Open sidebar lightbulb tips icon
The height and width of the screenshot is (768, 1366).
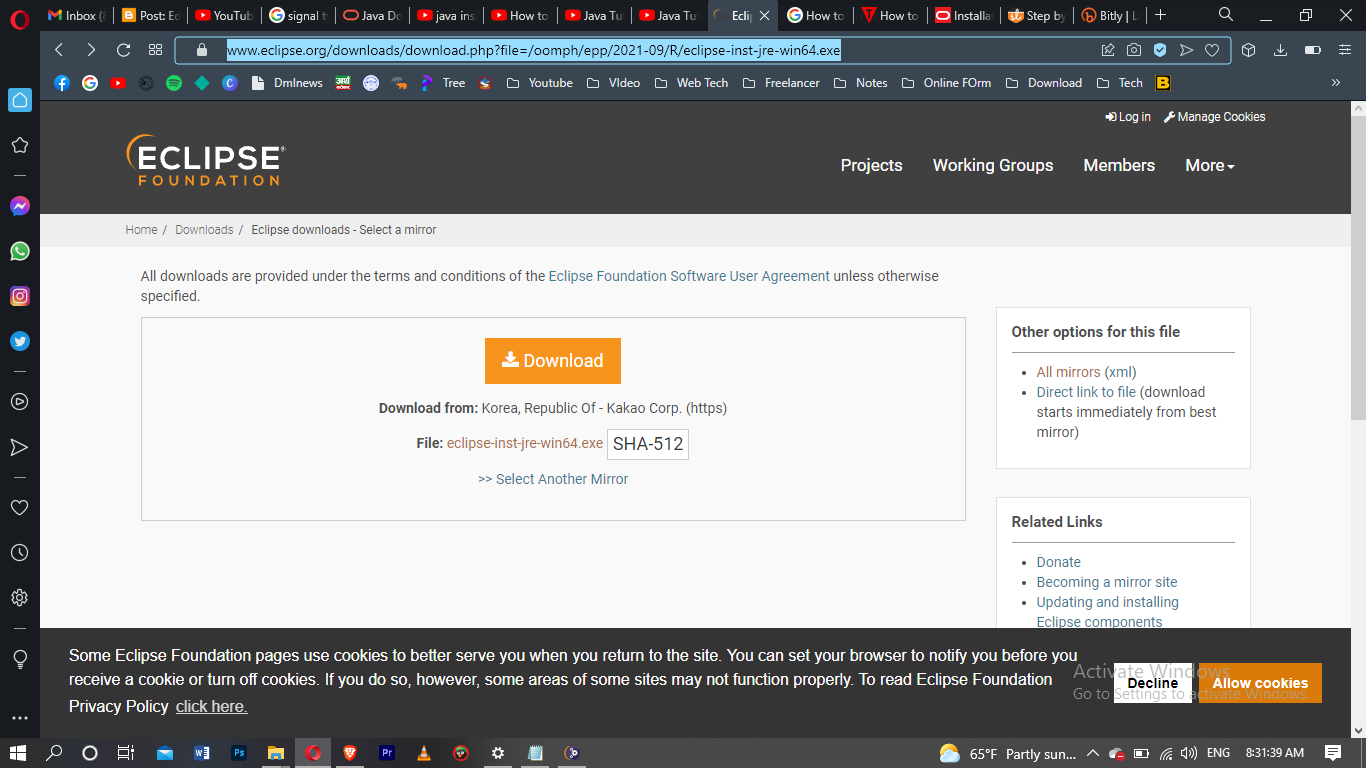(20, 659)
